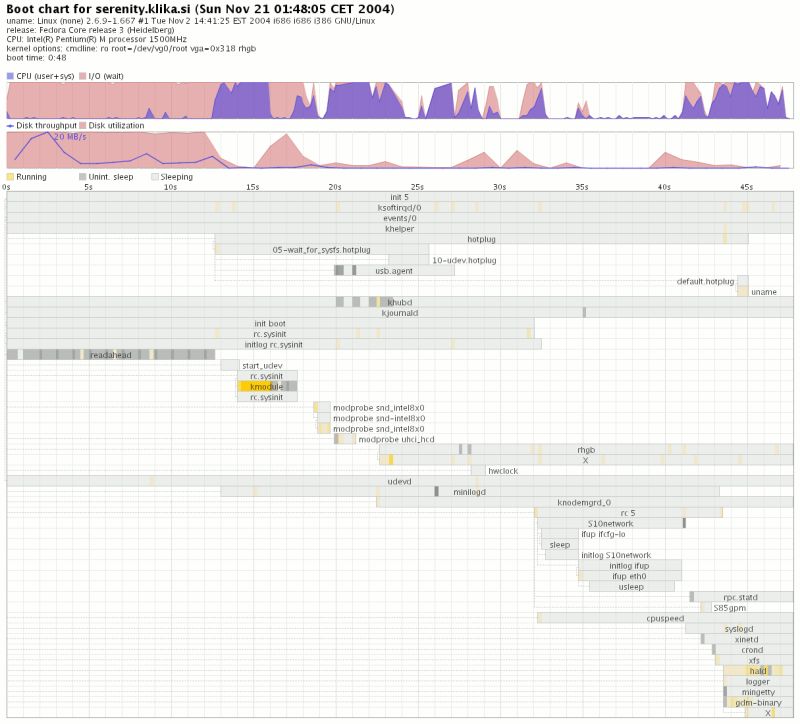The height and width of the screenshot is (724, 800).
Task: Click the 'cpuspeed' process bar
Action: coord(665,619)
